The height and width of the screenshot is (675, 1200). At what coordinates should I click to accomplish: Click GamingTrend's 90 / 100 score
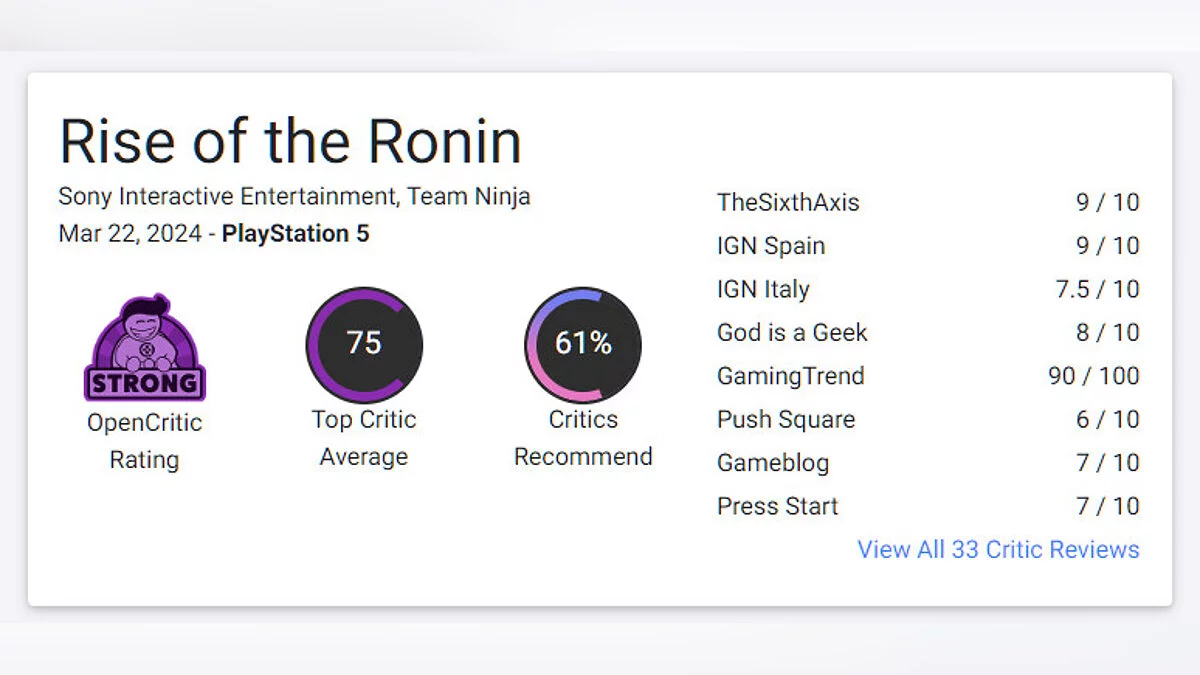[x=1094, y=376]
